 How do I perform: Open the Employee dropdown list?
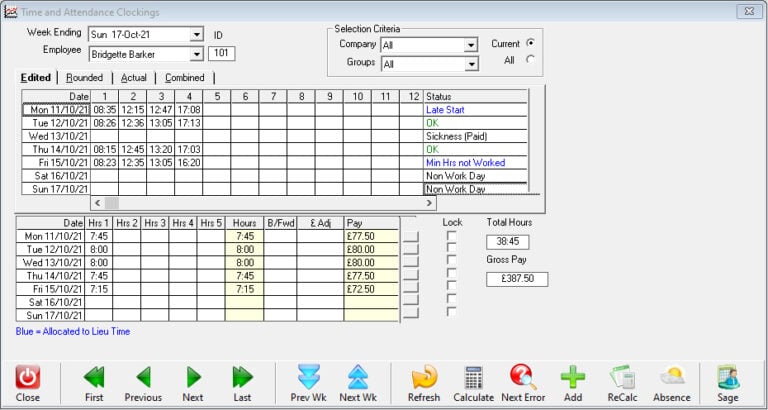(196, 54)
